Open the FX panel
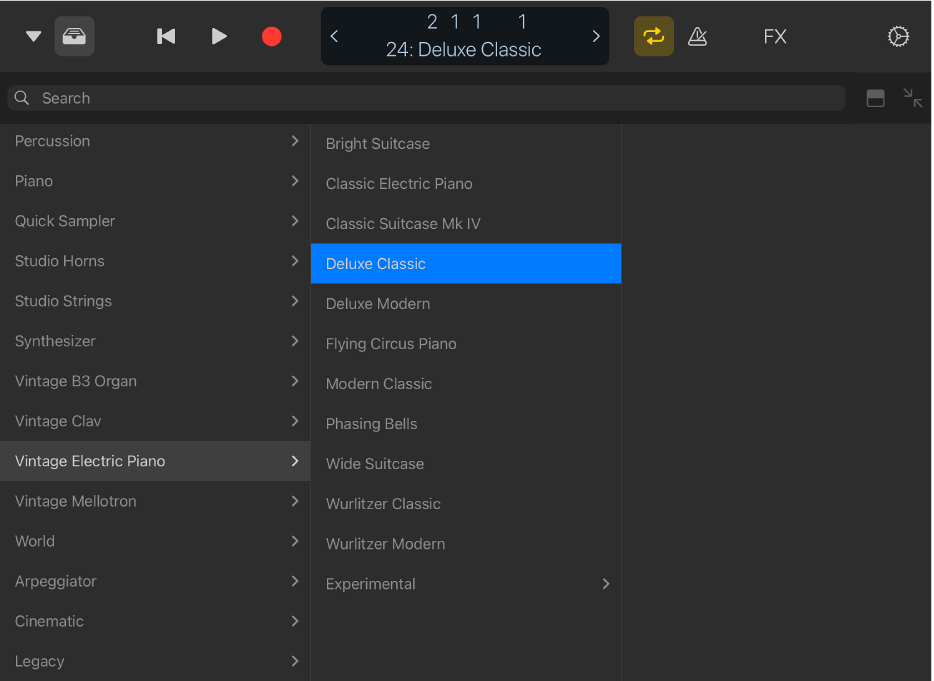 point(774,36)
